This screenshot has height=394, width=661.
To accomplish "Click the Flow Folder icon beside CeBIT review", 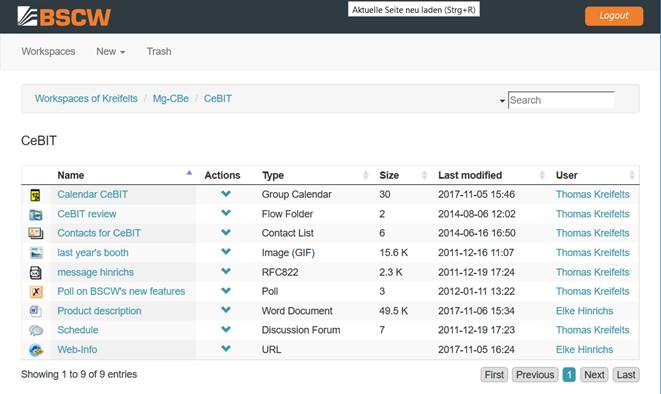I will (36, 214).
